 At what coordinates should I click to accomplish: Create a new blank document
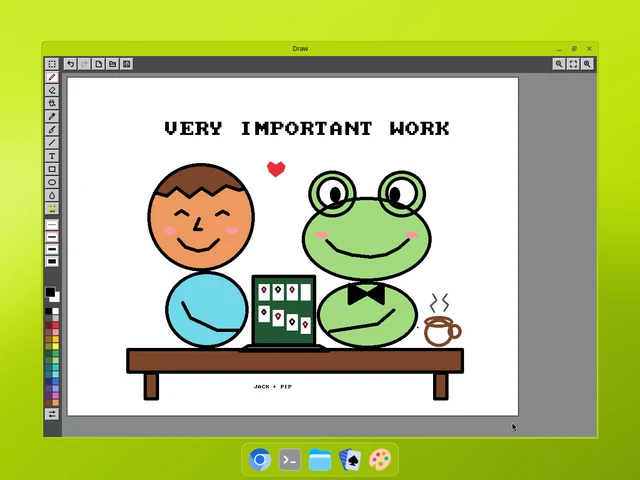tap(98, 64)
